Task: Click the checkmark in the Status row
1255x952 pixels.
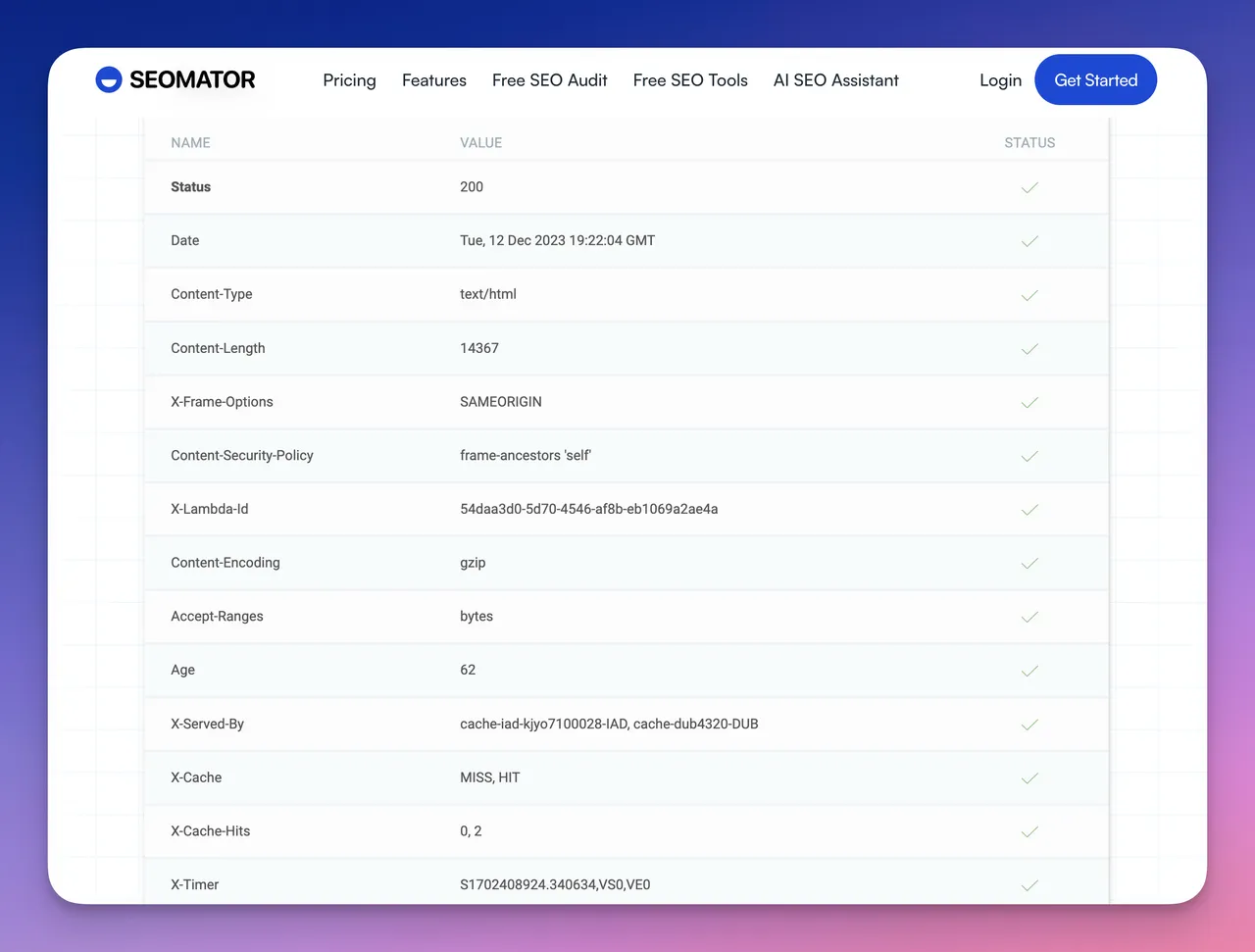Action: (1029, 187)
